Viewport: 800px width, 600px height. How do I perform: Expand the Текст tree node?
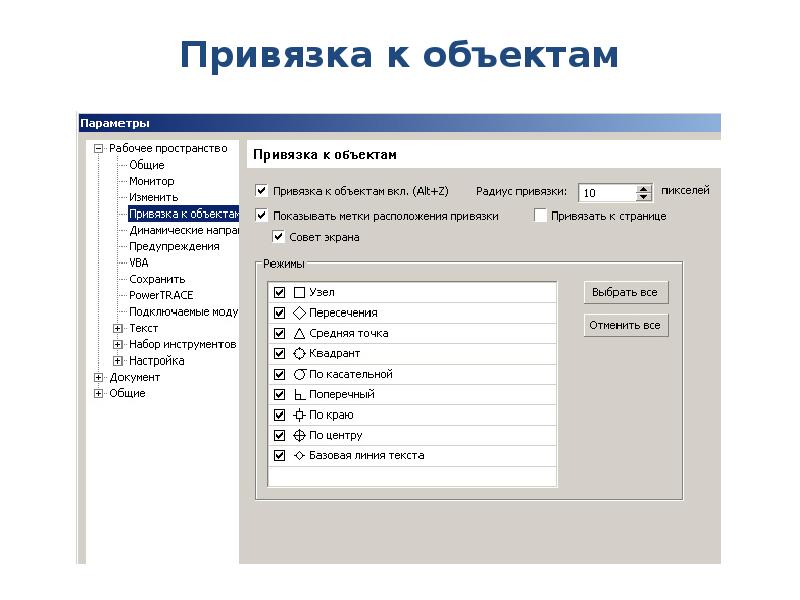(118, 329)
